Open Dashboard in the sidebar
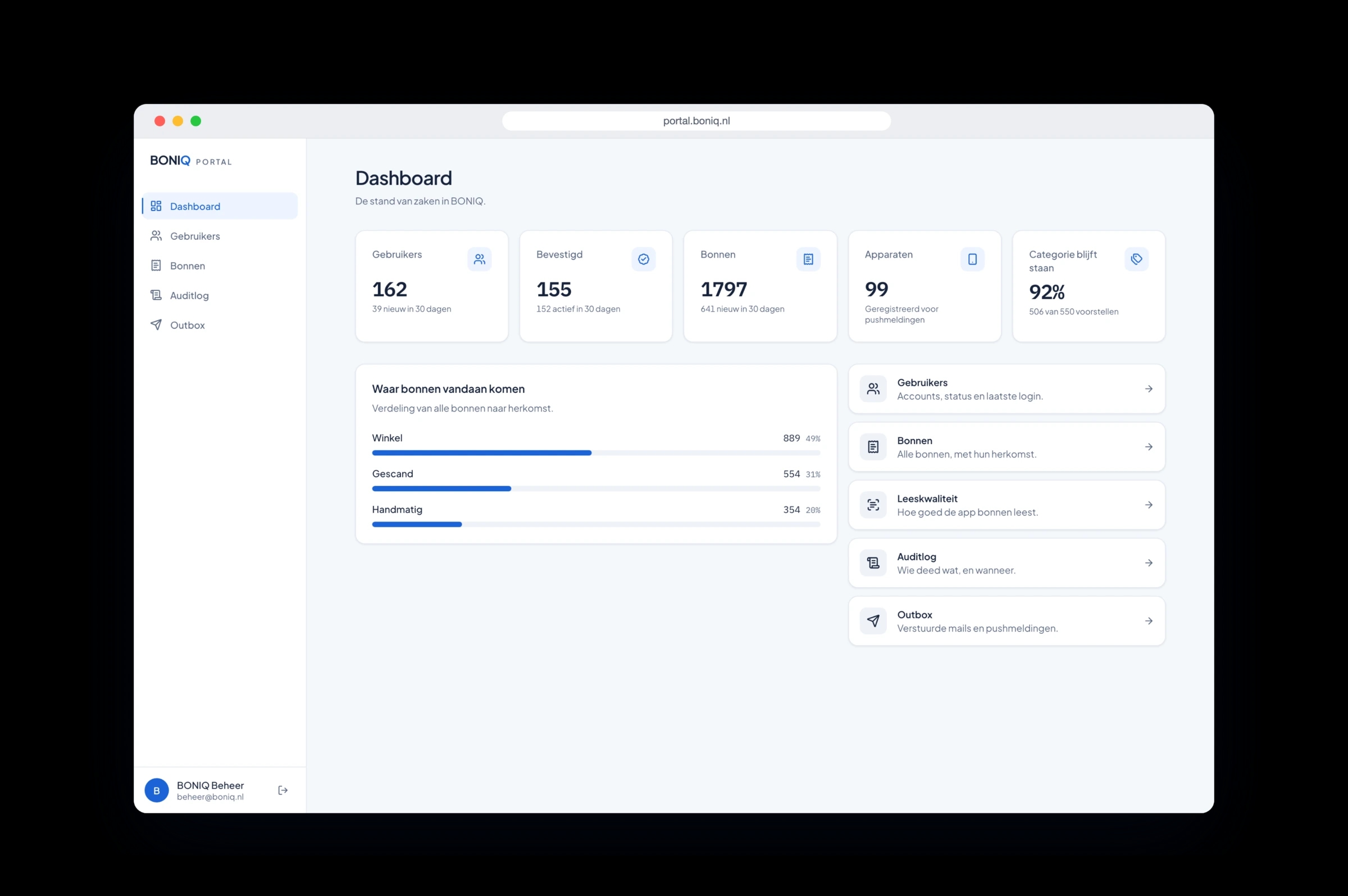Image resolution: width=1348 pixels, height=896 pixels. coord(220,205)
